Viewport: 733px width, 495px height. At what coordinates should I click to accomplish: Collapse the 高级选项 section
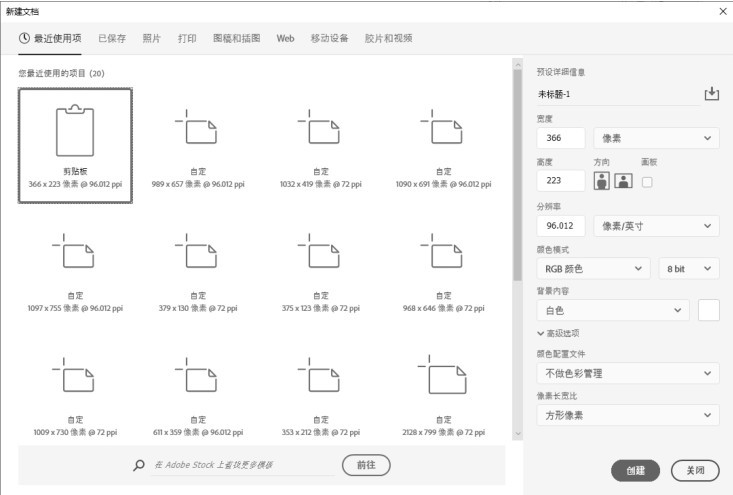pyautogui.click(x=558, y=333)
